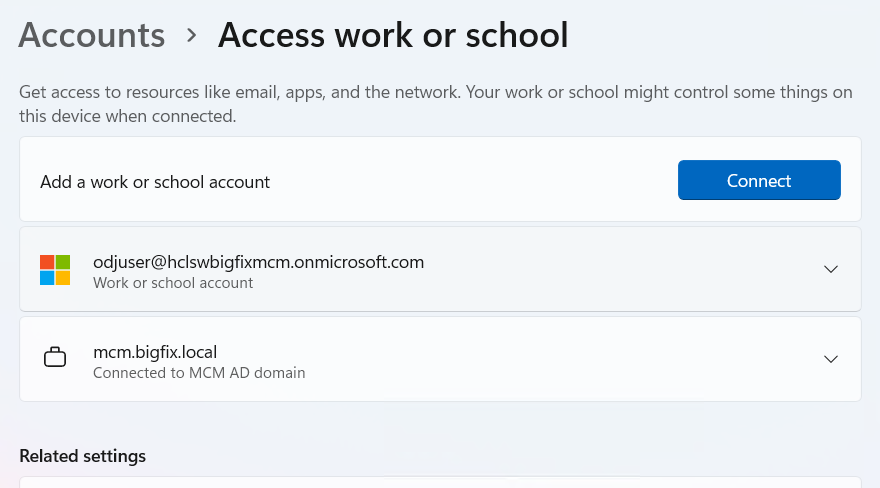Viewport: 880px width, 488px height.
Task: Click the Related settings heading
Action: pos(83,456)
